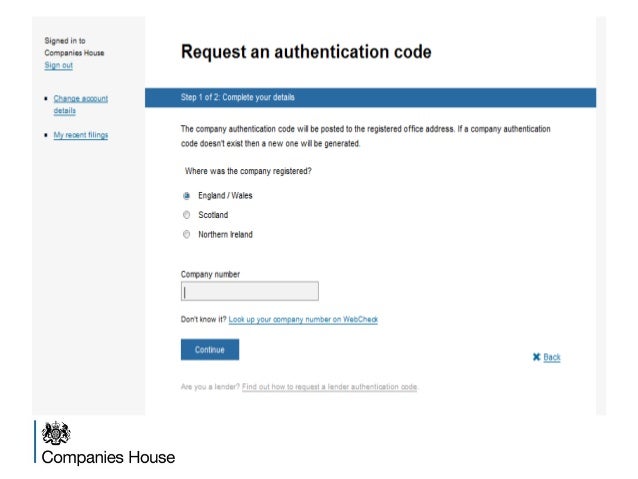Click the Step 1 of 2 header bar

click(370, 98)
